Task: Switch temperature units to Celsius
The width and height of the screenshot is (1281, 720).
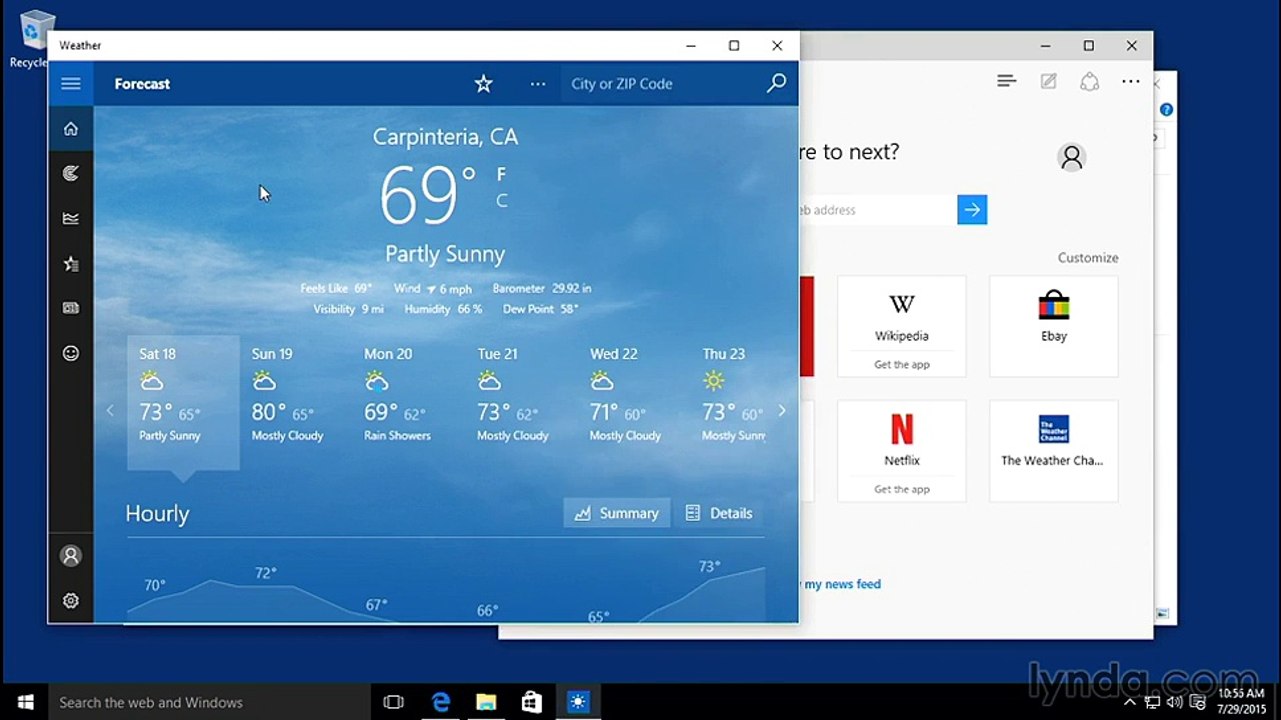Action: coord(502,201)
